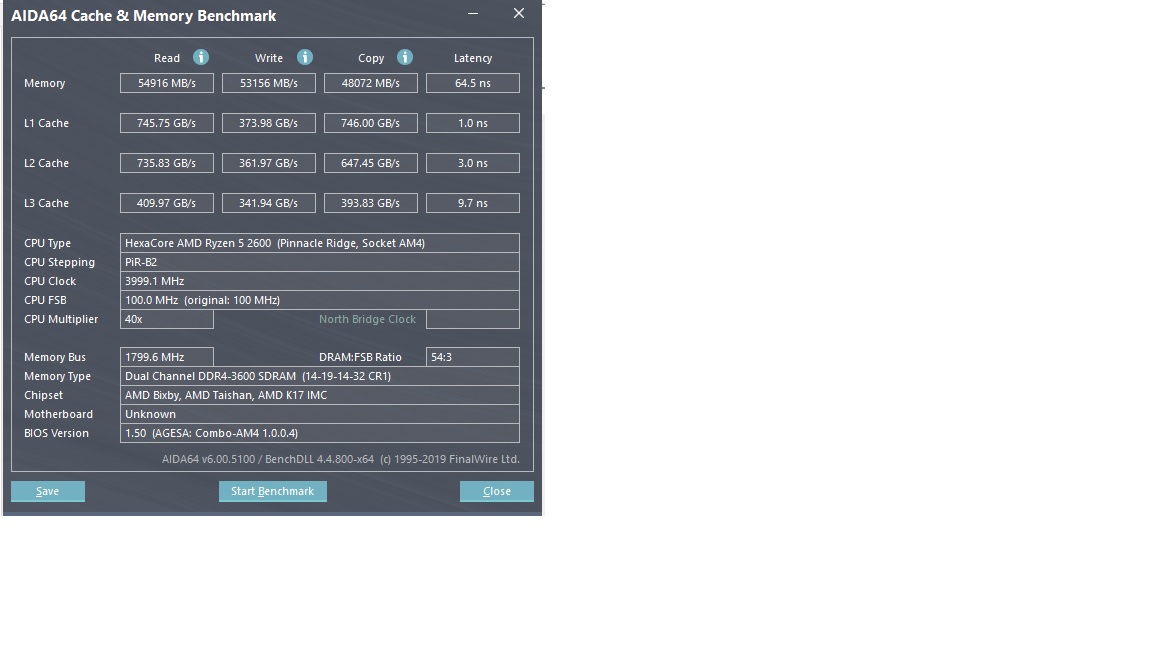This screenshot has height=648, width=1152.
Task: Click the empty North Bridge Clock field
Action: tap(473, 320)
